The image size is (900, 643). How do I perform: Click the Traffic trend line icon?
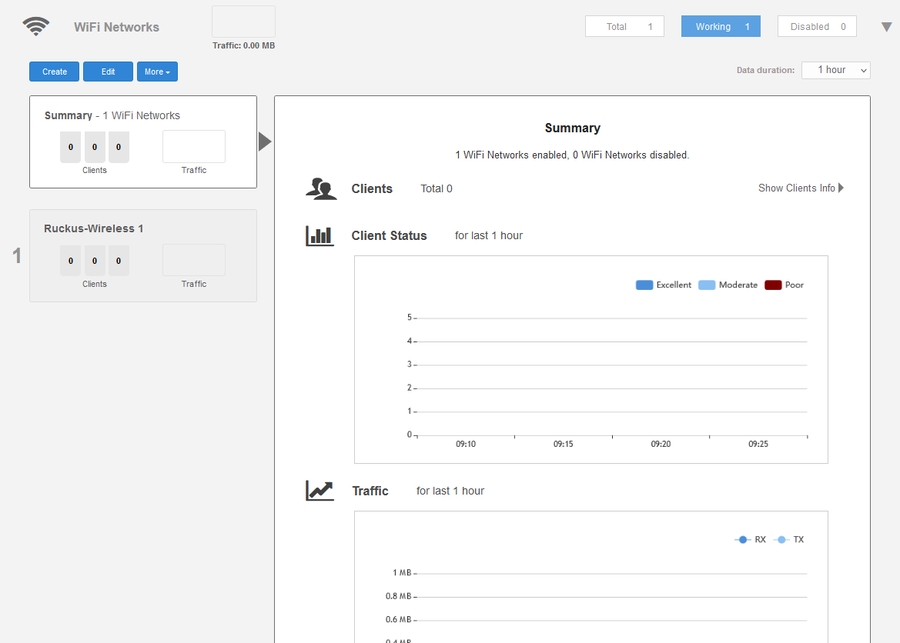(320, 491)
